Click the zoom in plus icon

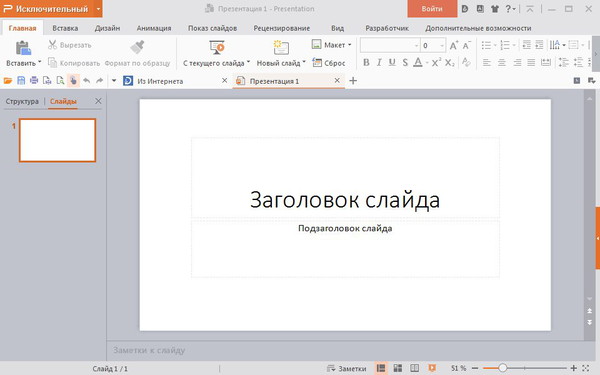[573, 368]
